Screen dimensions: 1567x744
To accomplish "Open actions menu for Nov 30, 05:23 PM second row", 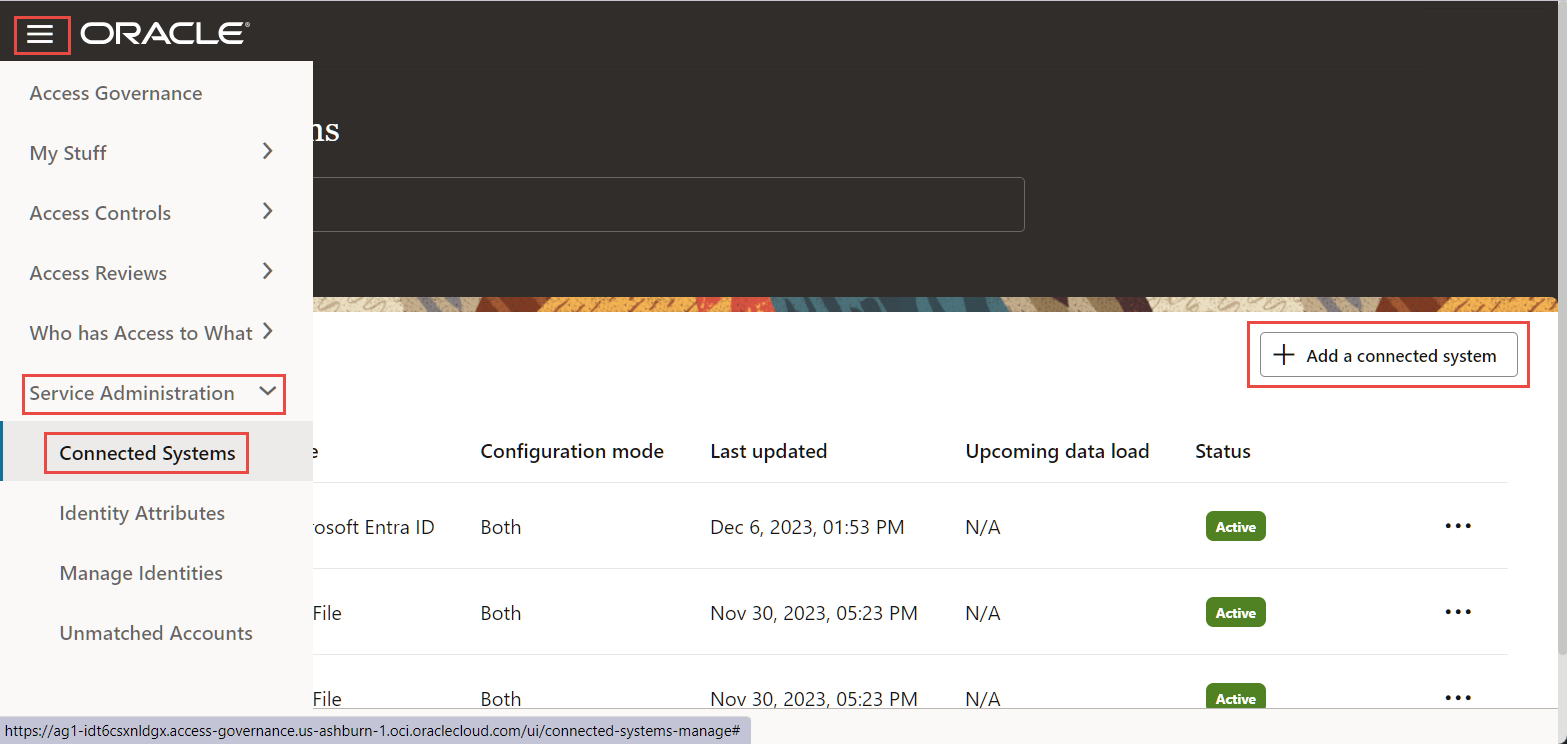I will (1458, 612).
